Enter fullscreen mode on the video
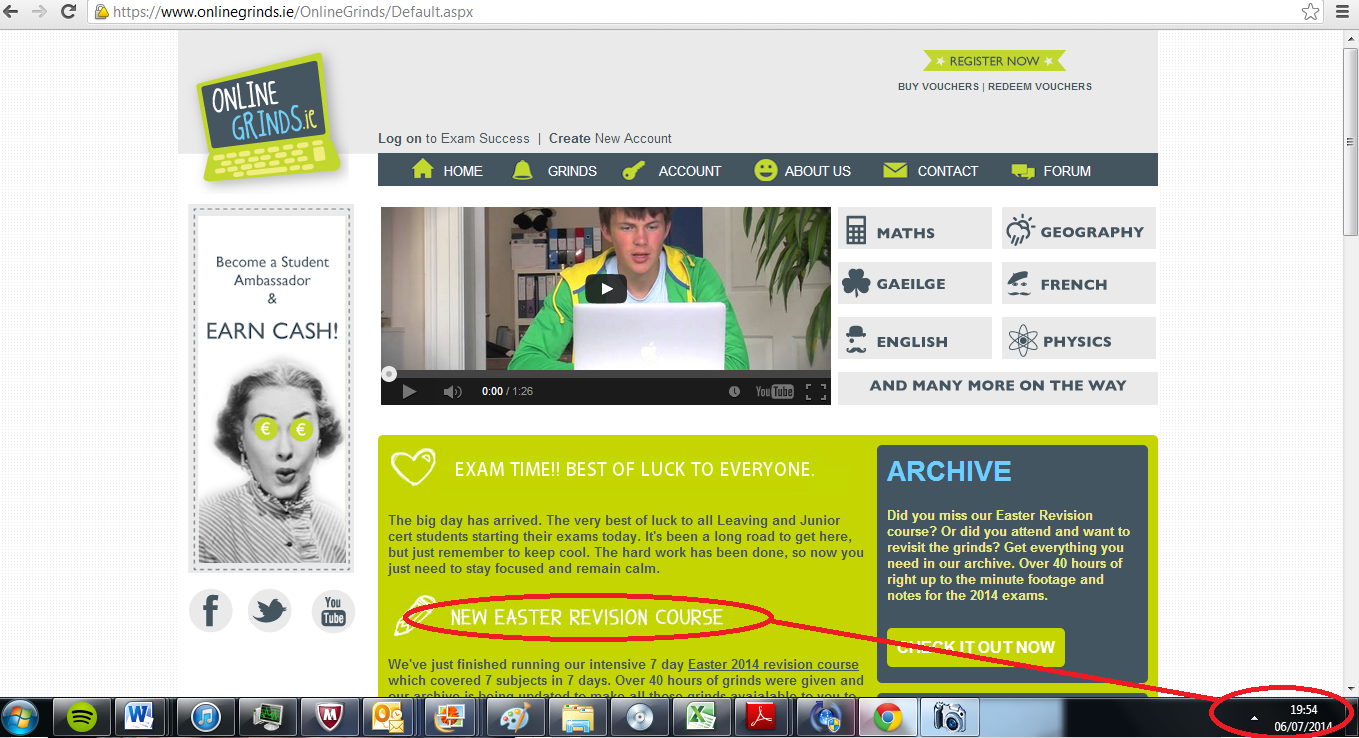This screenshot has height=738, width=1359. click(x=816, y=391)
